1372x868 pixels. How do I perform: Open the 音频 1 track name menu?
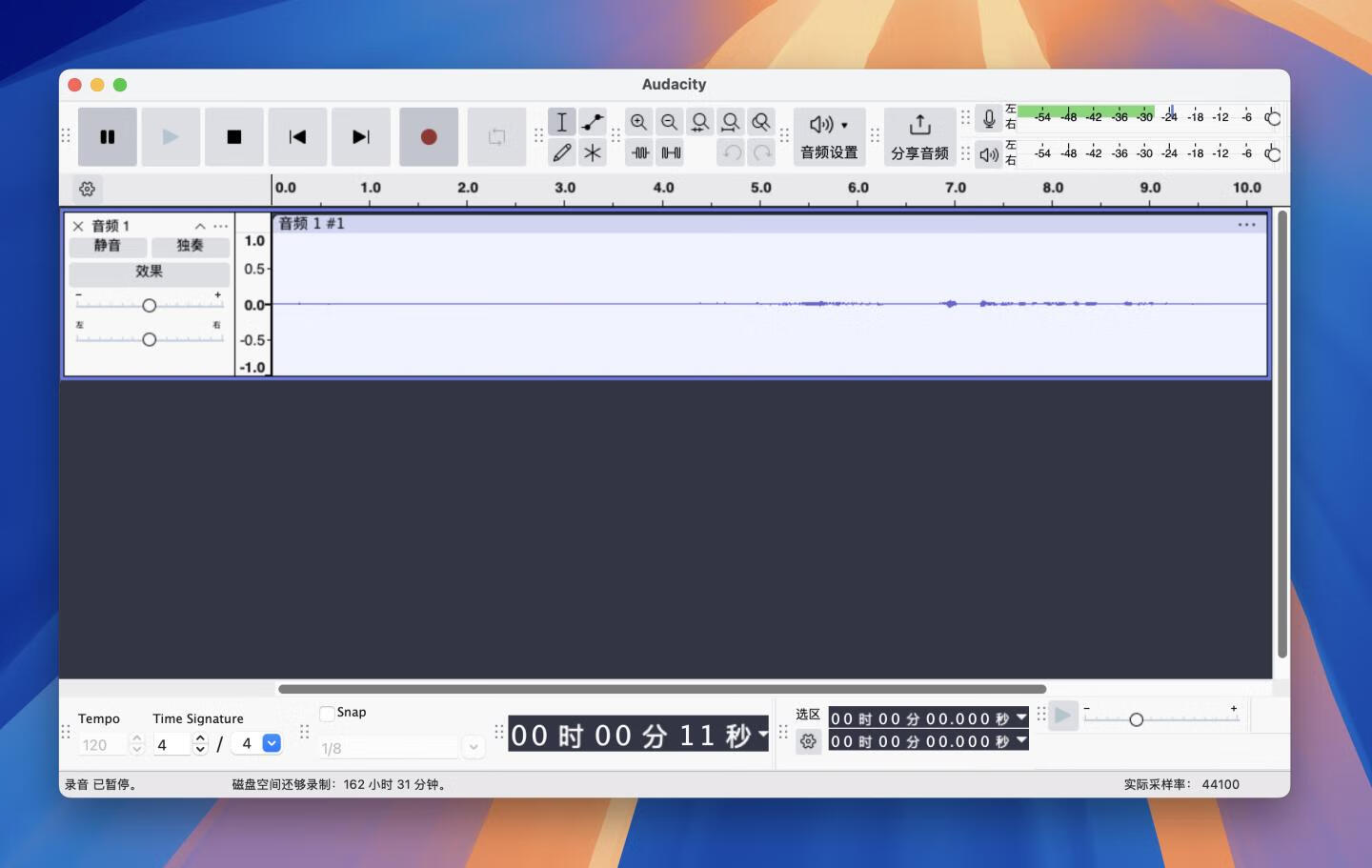[111, 226]
